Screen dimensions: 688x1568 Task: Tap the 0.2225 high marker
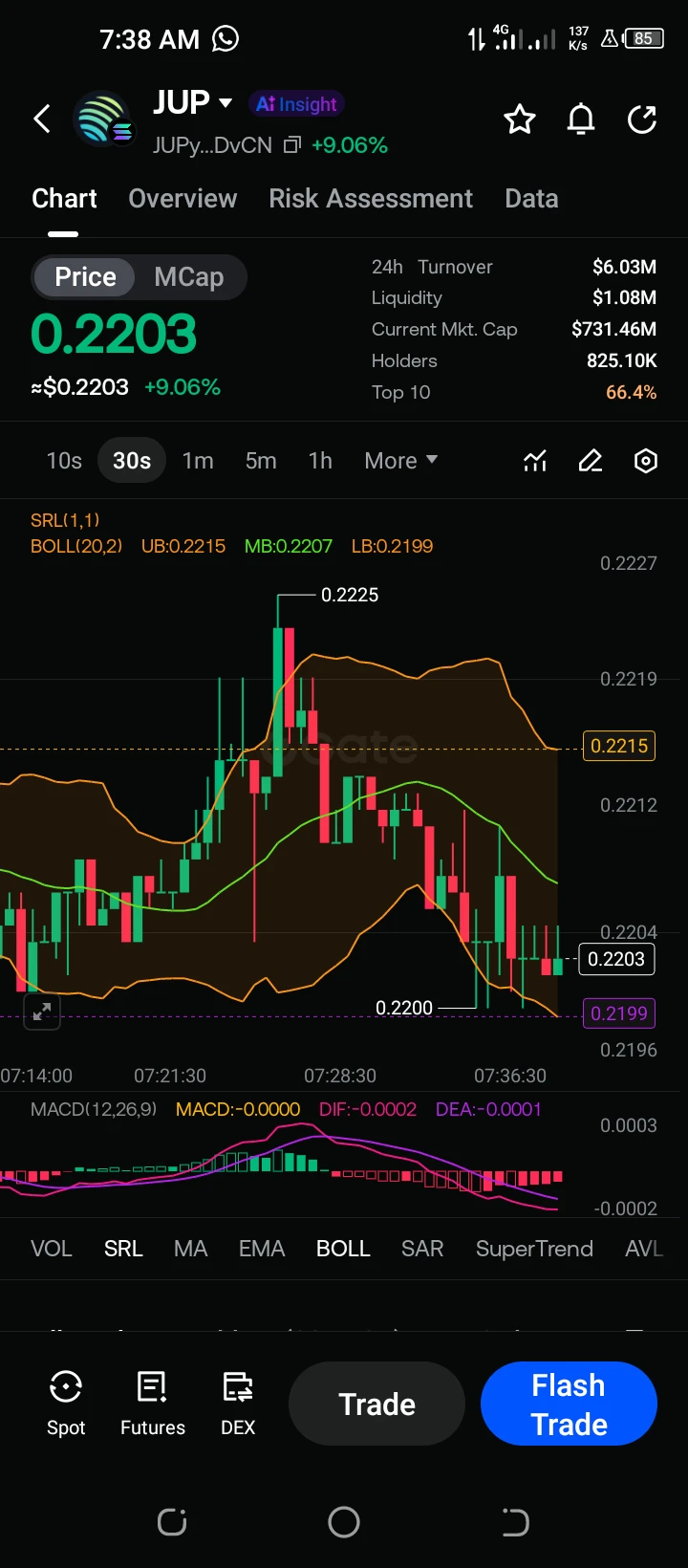click(x=350, y=595)
